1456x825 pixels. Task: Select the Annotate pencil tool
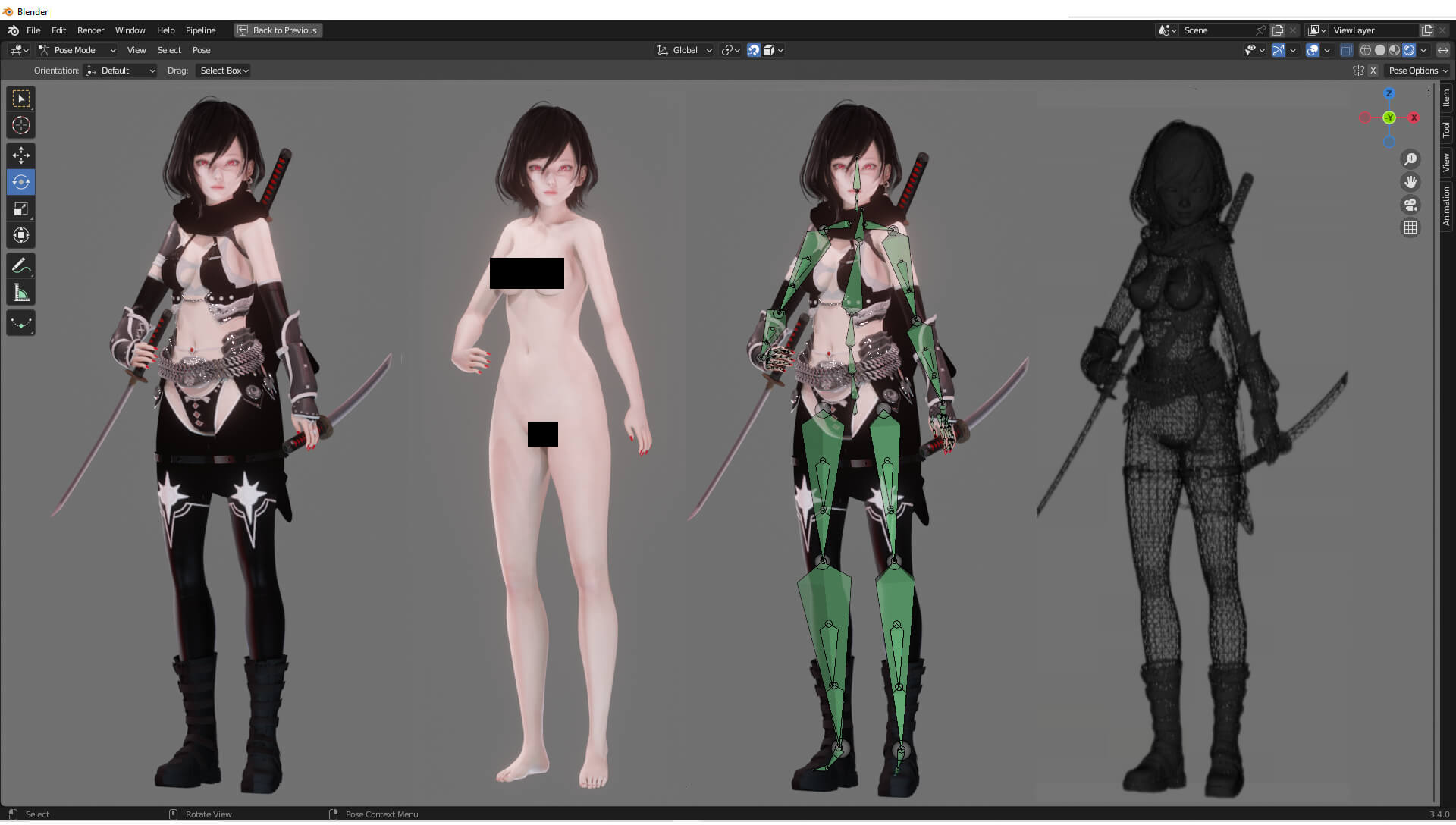click(20, 266)
